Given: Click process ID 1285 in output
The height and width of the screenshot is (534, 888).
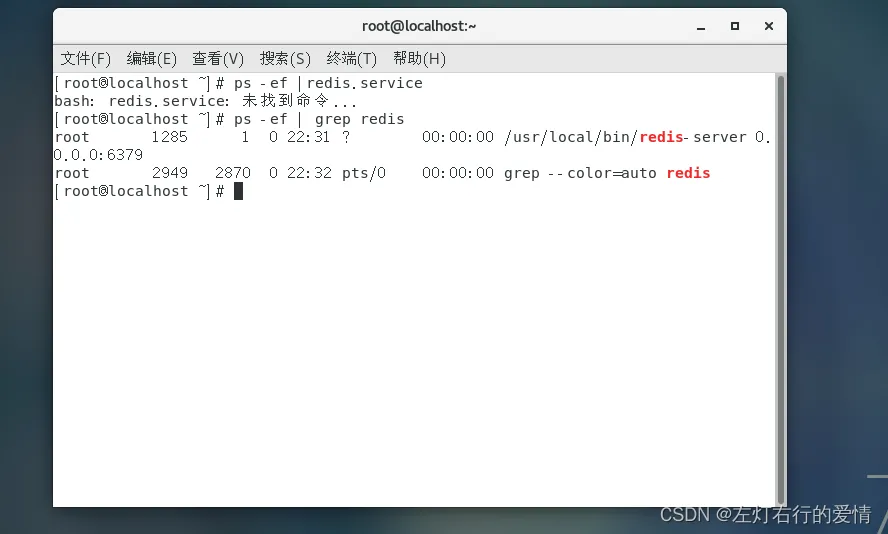Looking at the screenshot, I should (169, 137).
